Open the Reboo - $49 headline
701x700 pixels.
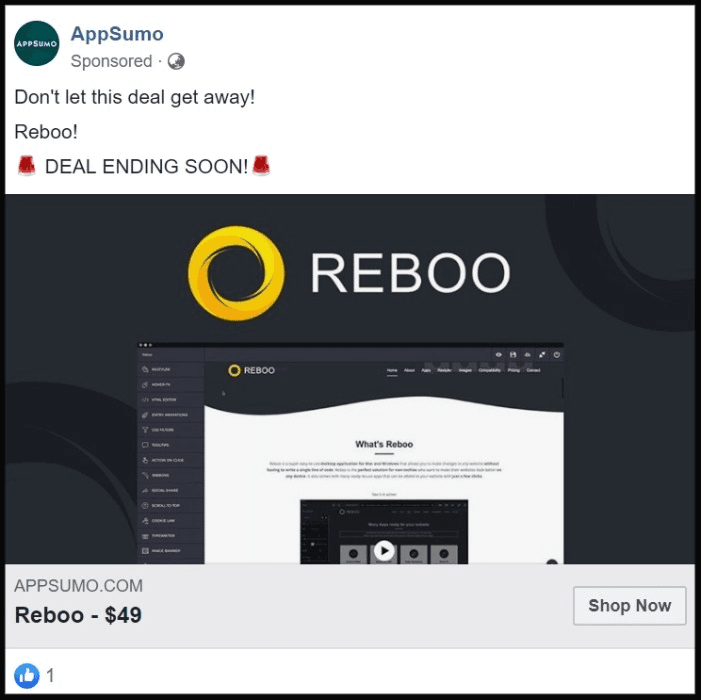click(x=78, y=615)
